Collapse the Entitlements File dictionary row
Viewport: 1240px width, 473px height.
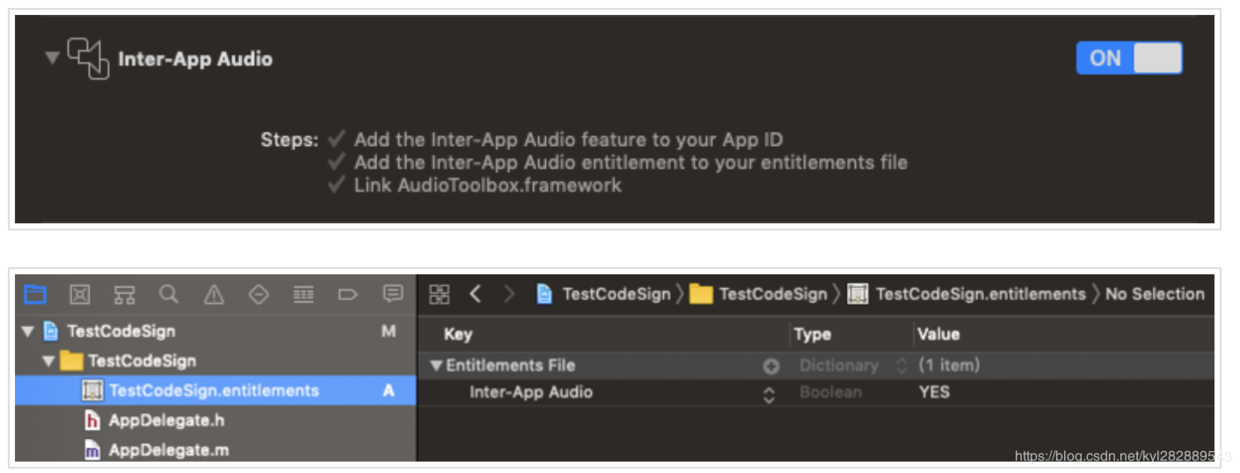coord(436,366)
